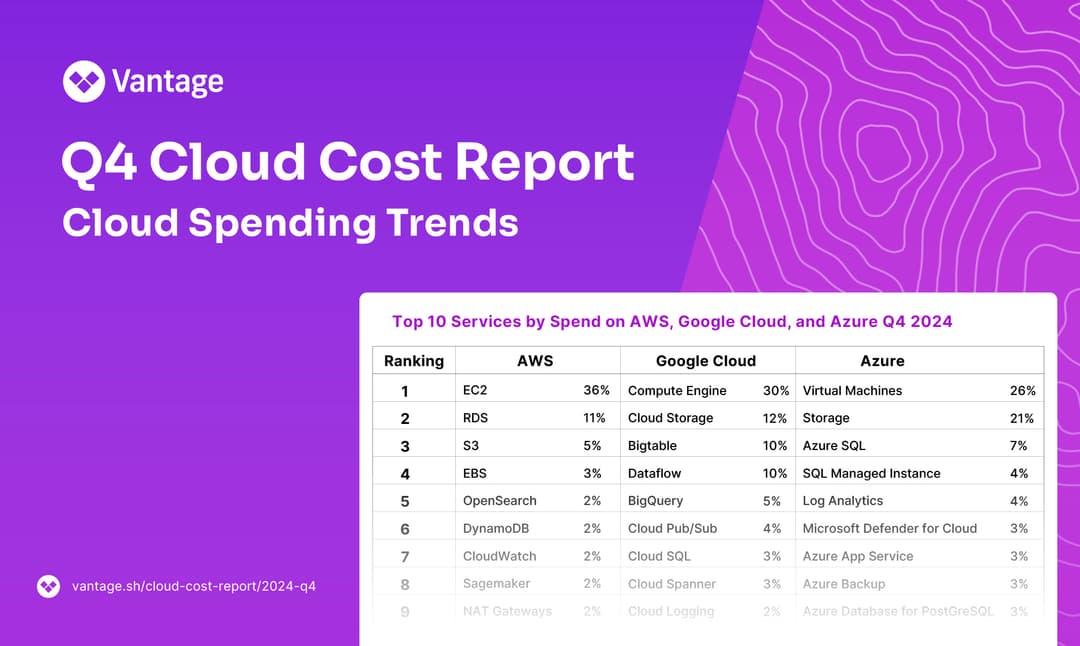Select the Ranking column header
The width and height of the screenshot is (1080, 646).
(x=413, y=361)
